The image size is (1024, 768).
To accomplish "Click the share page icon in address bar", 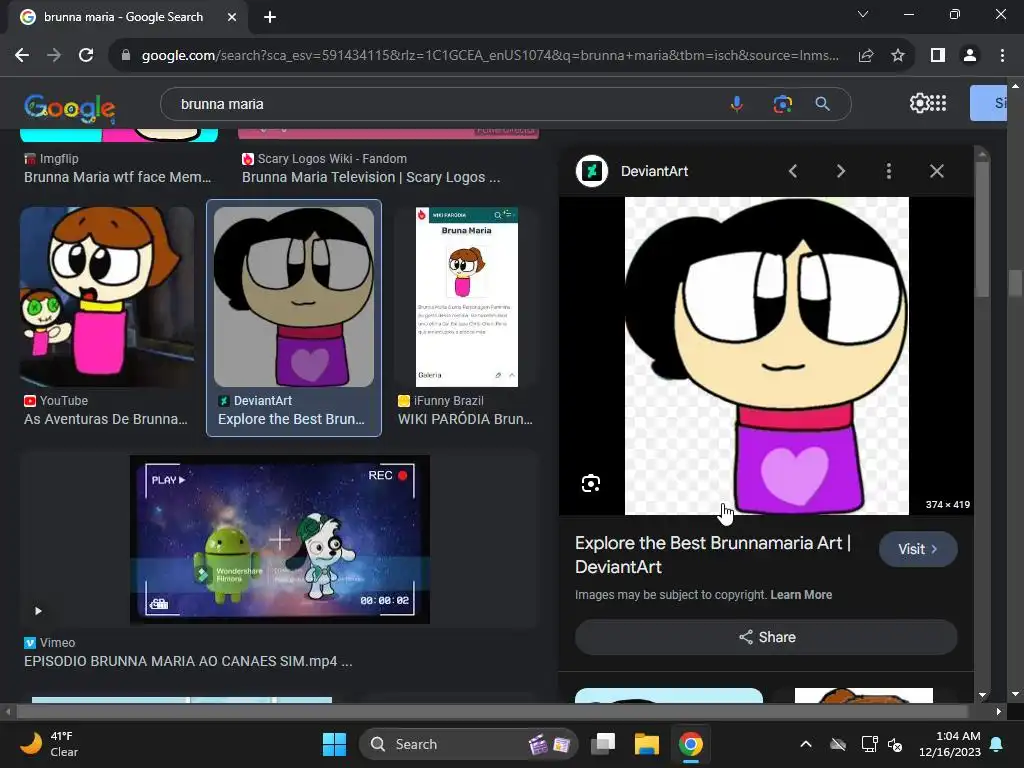I will [x=866, y=56].
